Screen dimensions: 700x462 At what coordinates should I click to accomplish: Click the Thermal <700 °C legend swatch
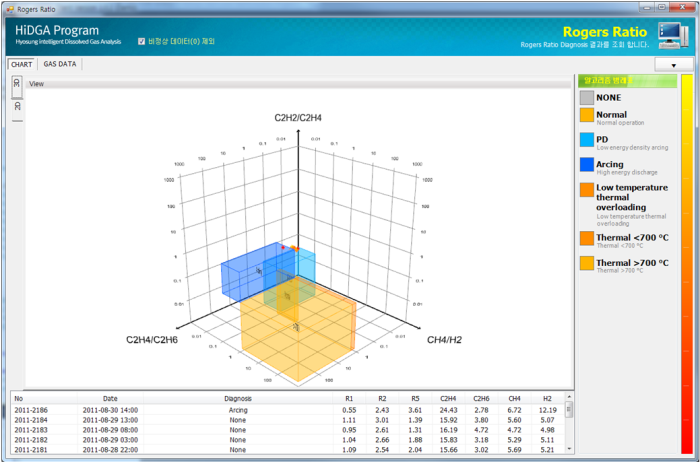coord(587,238)
